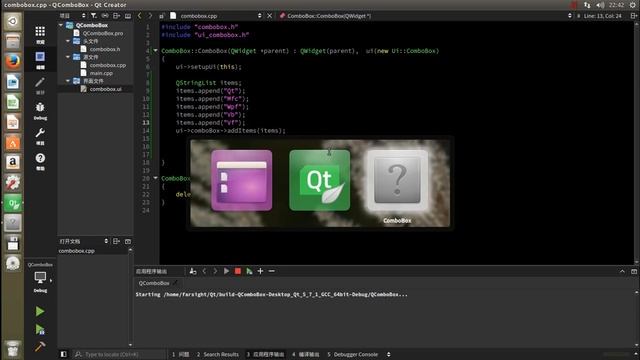Viewport: 640px width, 360px height.
Task: Re-run the application in the output pane
Action: (226, 271)
